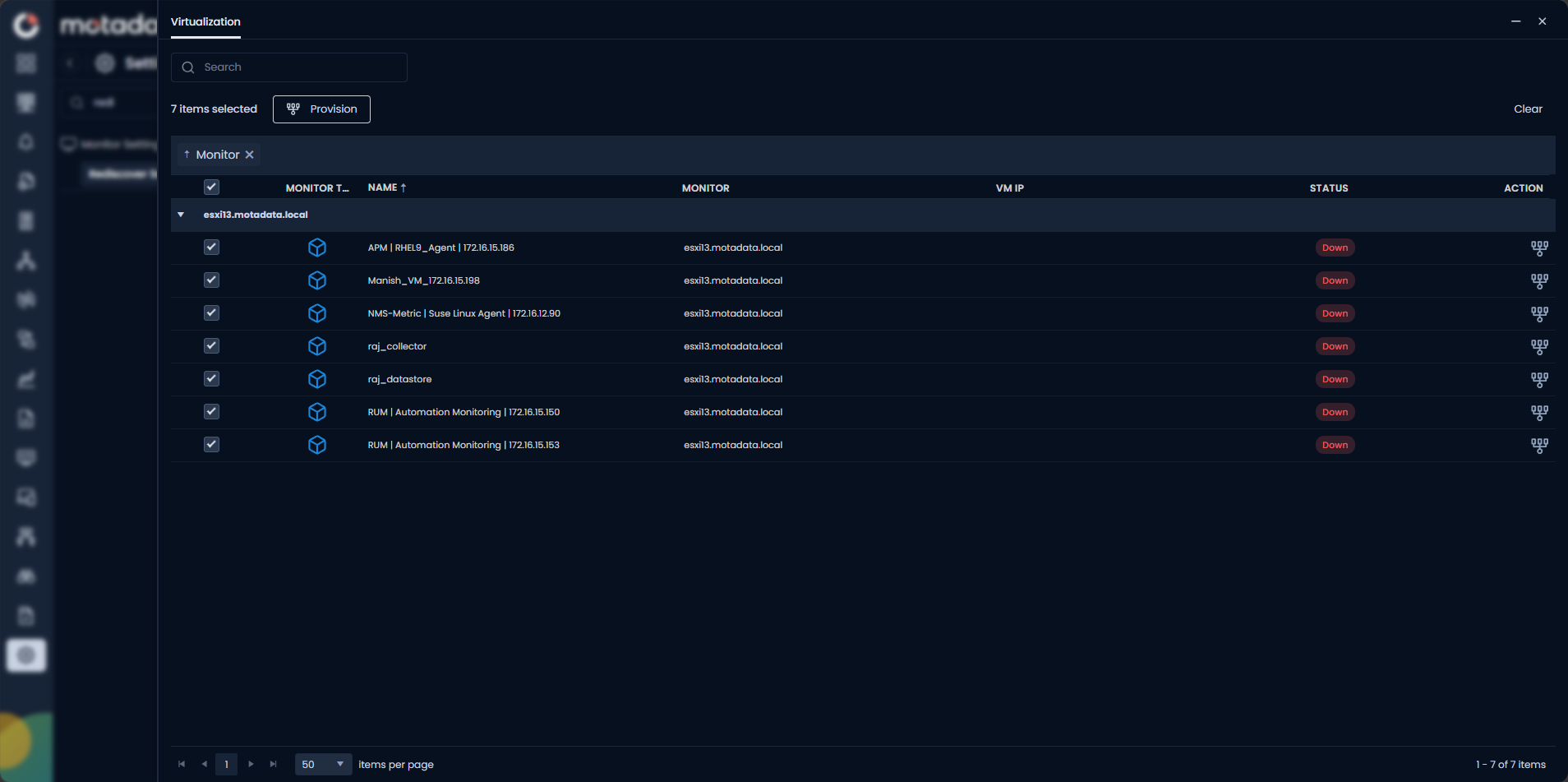Click VM cube icon for Manish_VM row

(x=317, y=280)
